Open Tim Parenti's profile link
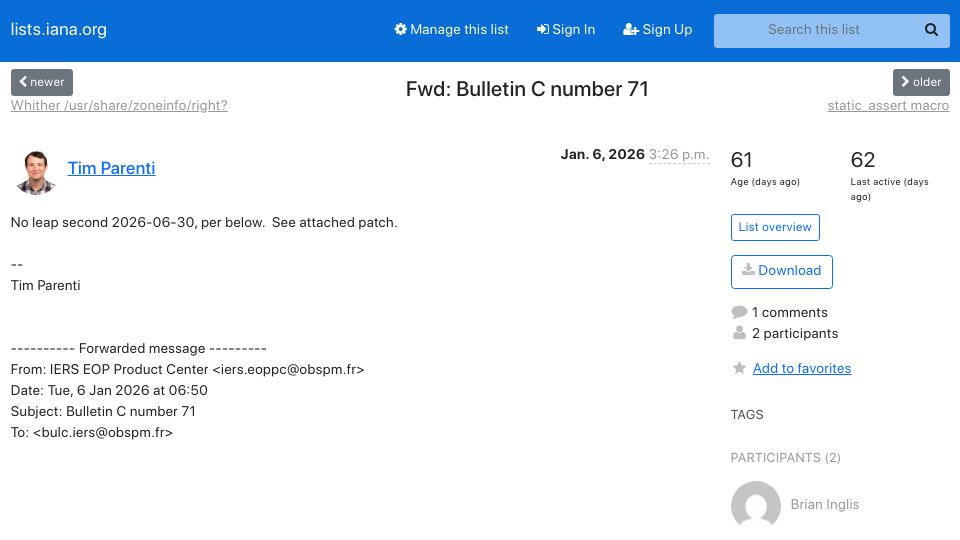 point(111,168)
